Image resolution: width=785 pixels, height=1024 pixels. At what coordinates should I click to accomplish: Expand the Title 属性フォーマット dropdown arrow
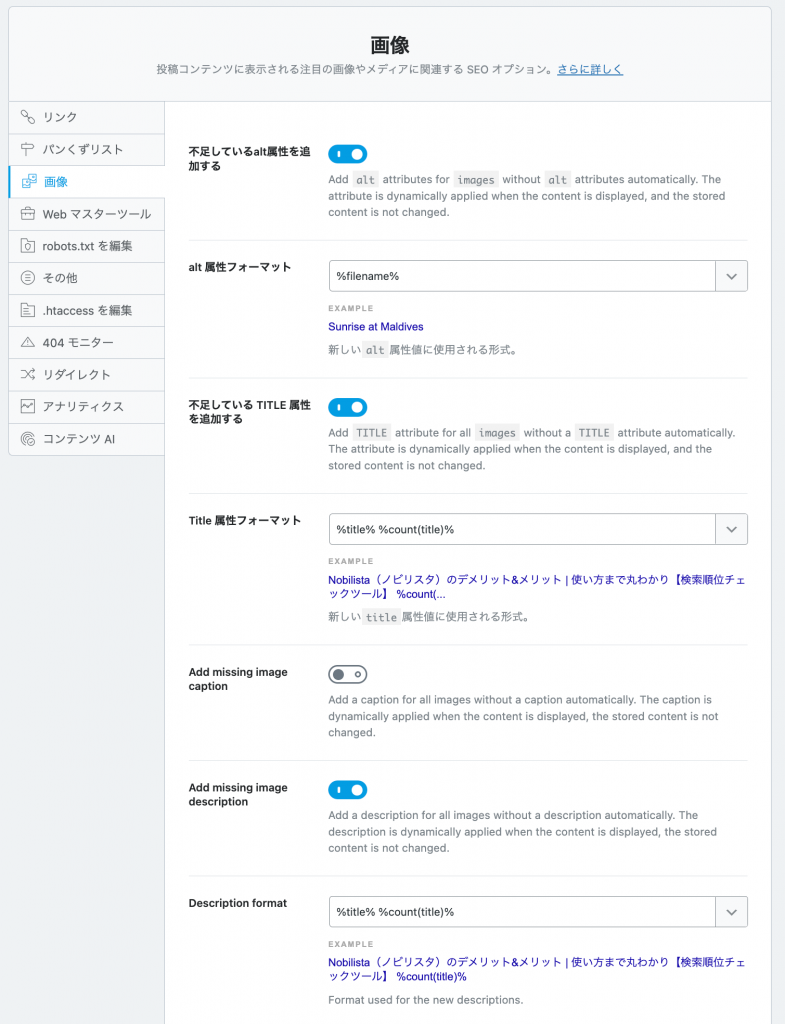tap(731, 530)
